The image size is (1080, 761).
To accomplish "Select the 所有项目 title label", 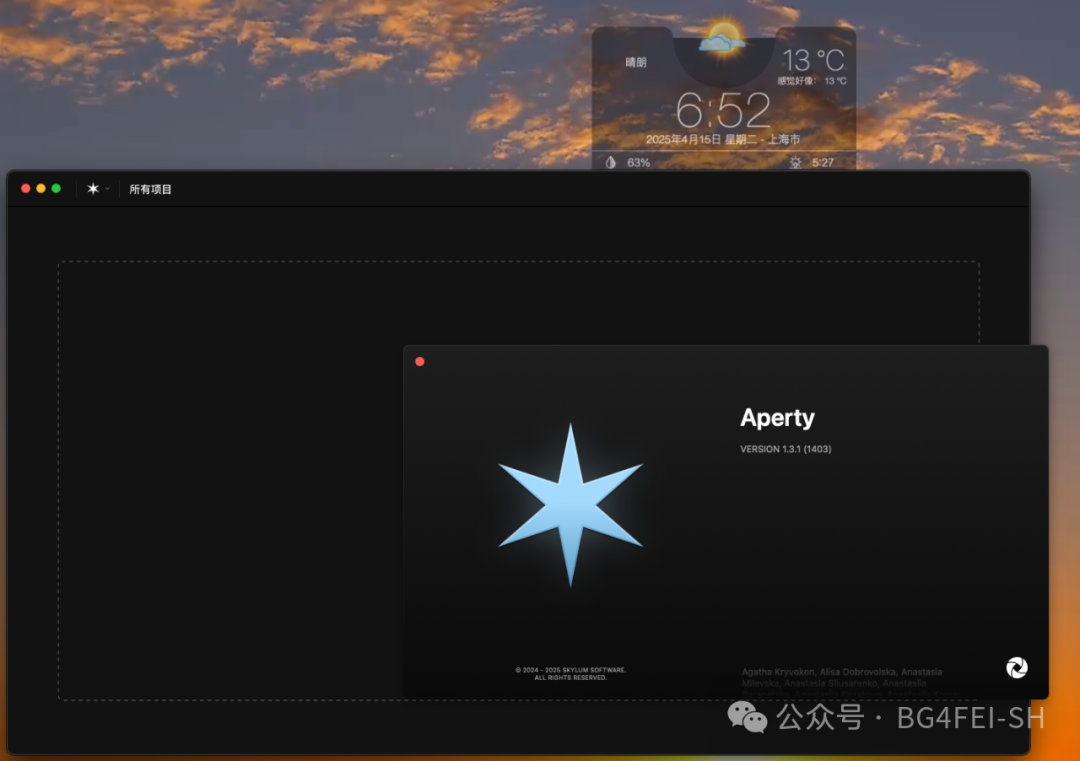I will point(150,189).
